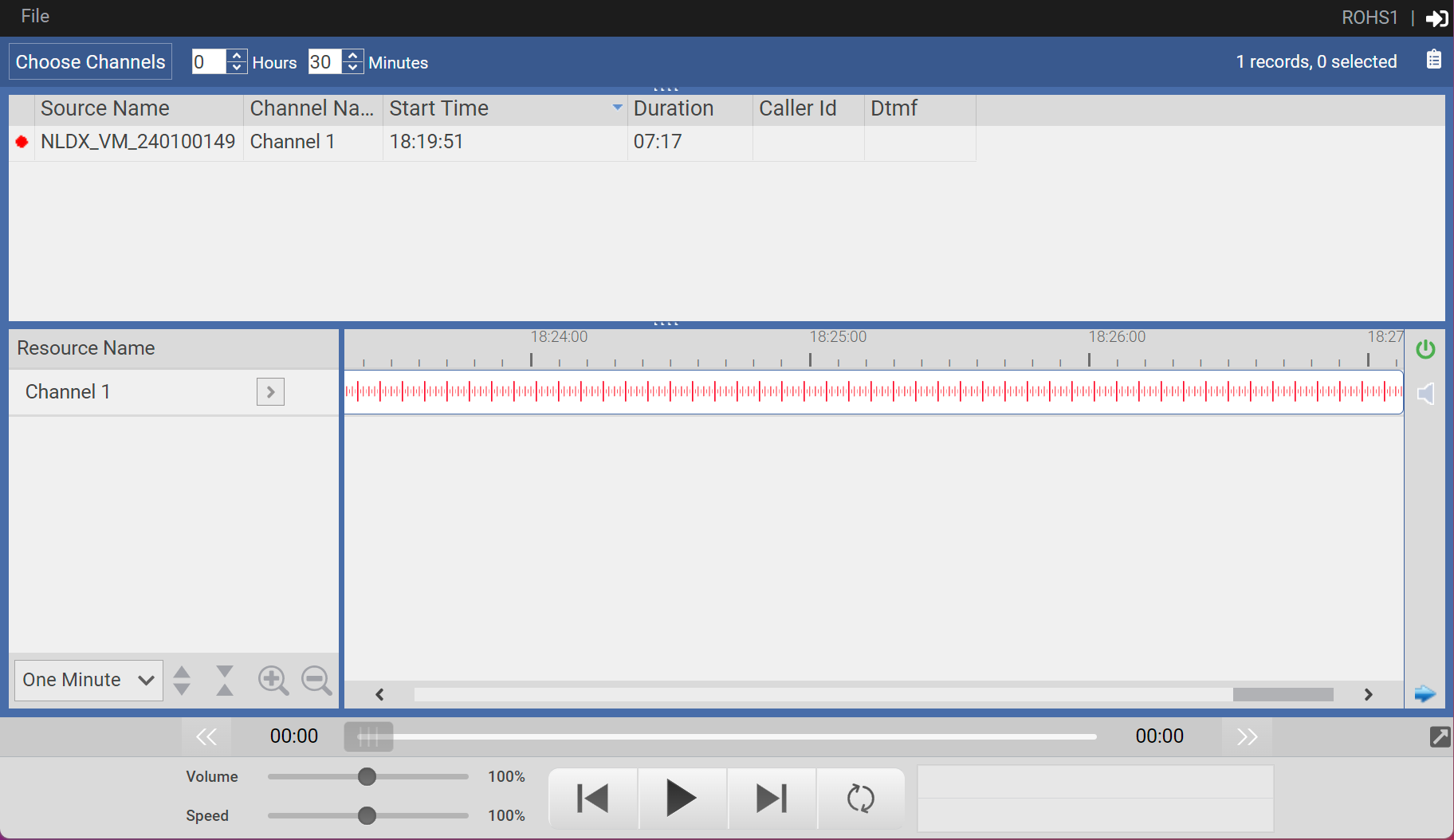
Task: Click the blue arrow icon at the timeline's bottom right
Action: point(1425,694)
